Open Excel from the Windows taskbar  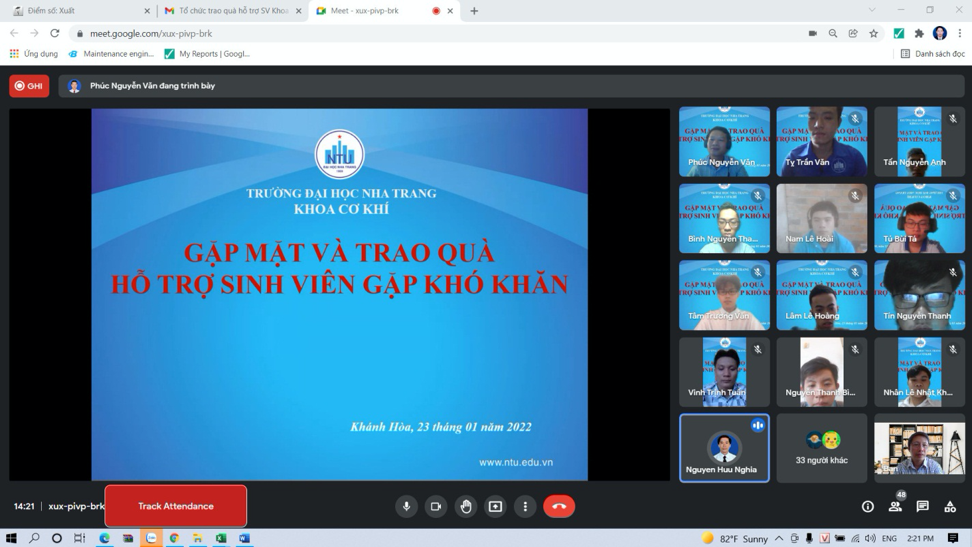coord(221,538)
